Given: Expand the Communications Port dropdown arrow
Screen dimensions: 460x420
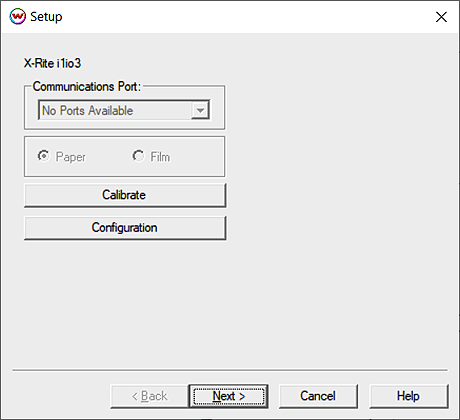Looking at the screenshot, I should [x=200, y=110].
